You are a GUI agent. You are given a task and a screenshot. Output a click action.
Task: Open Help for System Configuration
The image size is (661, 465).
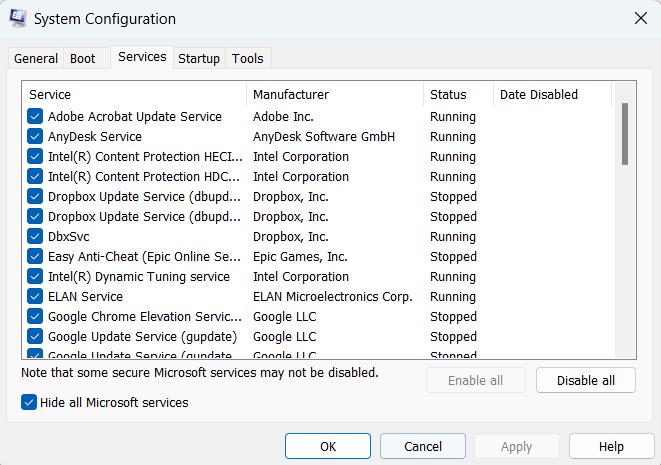pyautogui.click(x=611, y=446)
